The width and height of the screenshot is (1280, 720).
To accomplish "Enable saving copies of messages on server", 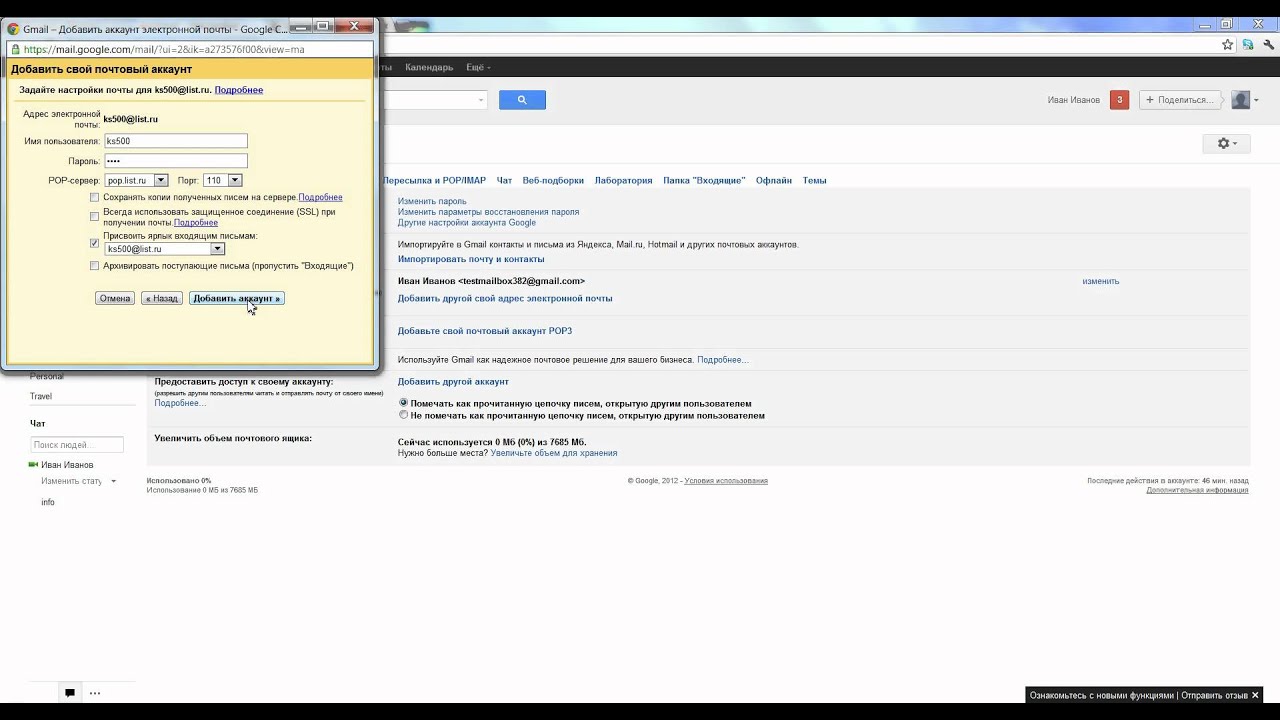I will click(95, 197).
